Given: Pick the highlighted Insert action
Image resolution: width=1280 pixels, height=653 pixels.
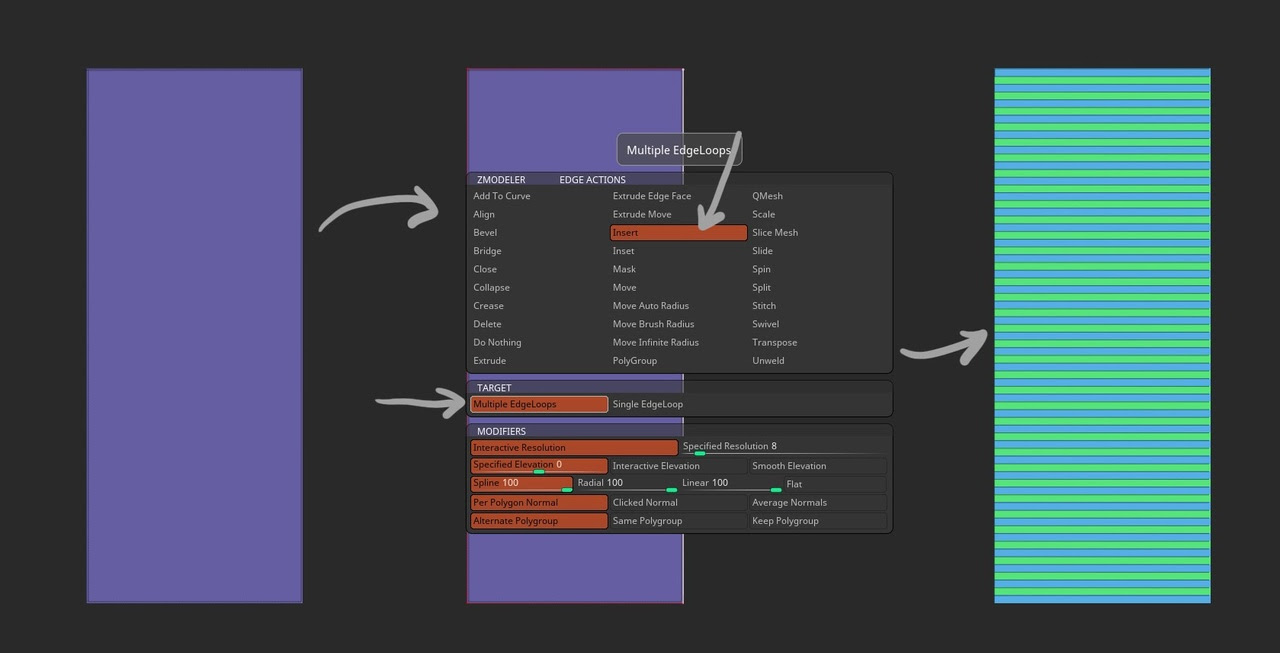Looking at the screenshot, I should click(x=679, y=233).
